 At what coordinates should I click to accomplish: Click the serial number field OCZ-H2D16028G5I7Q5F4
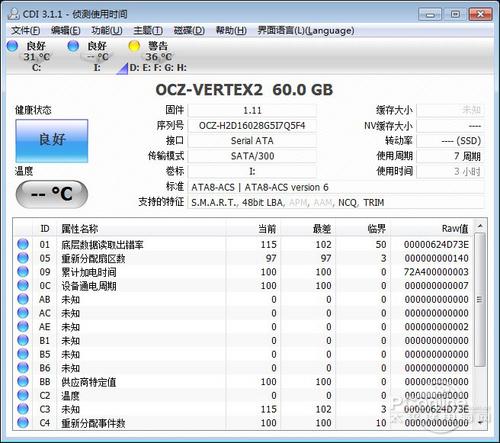pyautogui.click(x=252, y=126)
